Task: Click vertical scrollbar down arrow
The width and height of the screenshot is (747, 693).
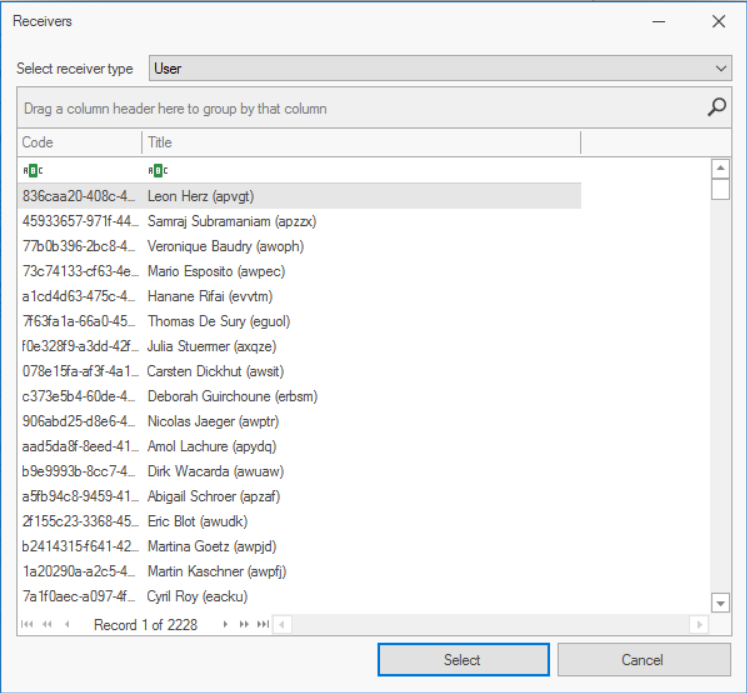Action: pos(720,603)
